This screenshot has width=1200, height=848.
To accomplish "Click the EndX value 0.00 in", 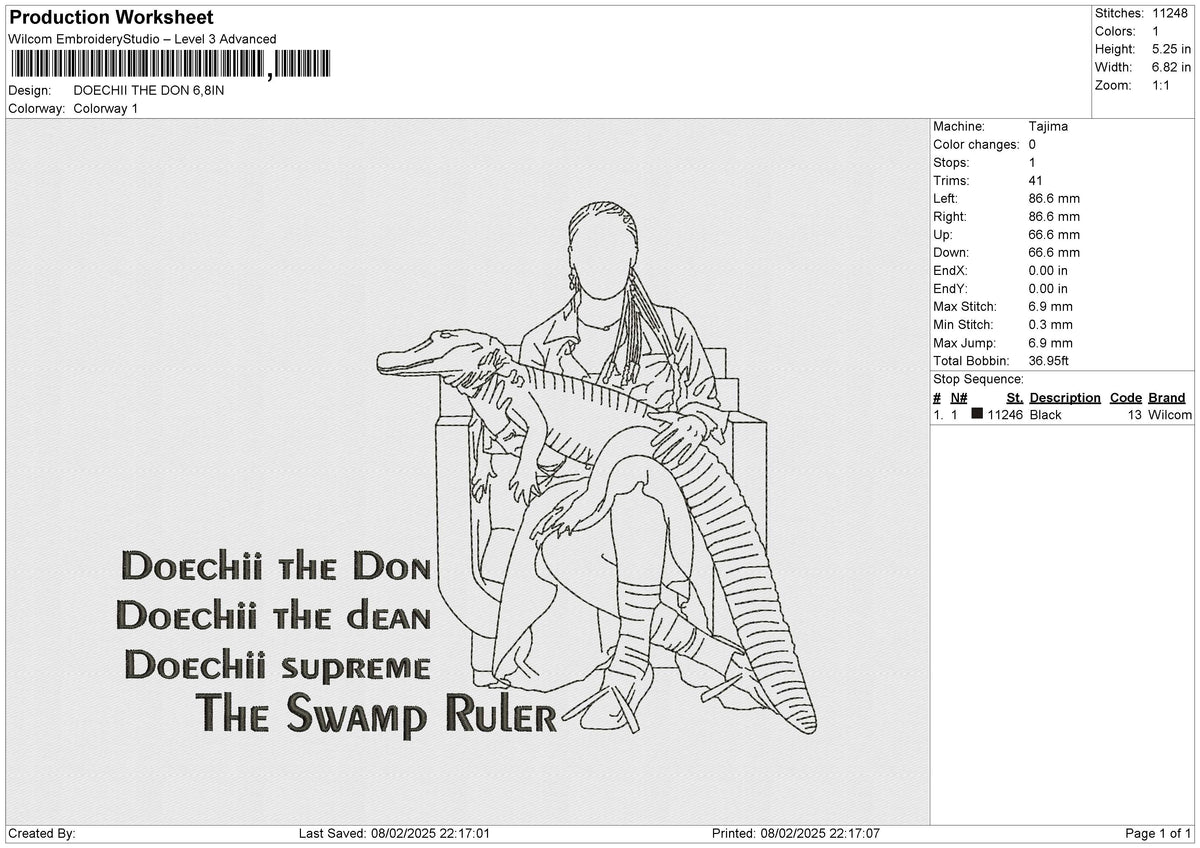I will [1048, 271].
